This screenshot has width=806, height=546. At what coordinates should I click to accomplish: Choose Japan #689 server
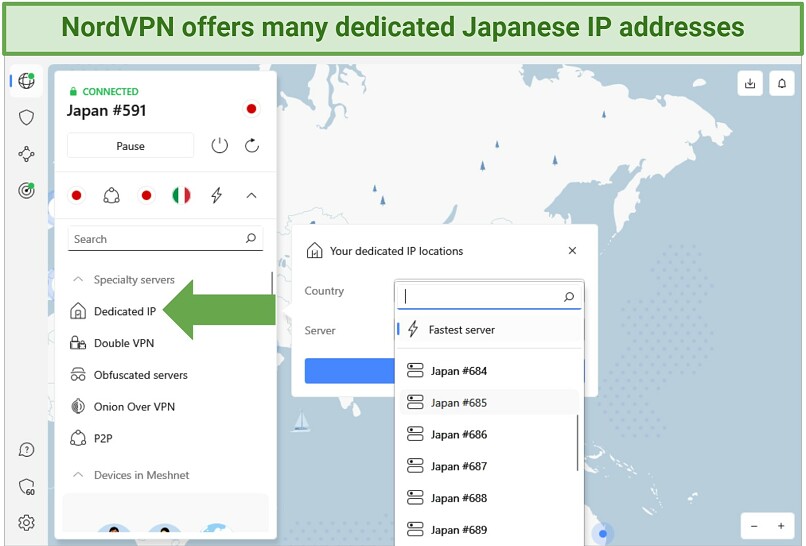[x=489, y=530]
